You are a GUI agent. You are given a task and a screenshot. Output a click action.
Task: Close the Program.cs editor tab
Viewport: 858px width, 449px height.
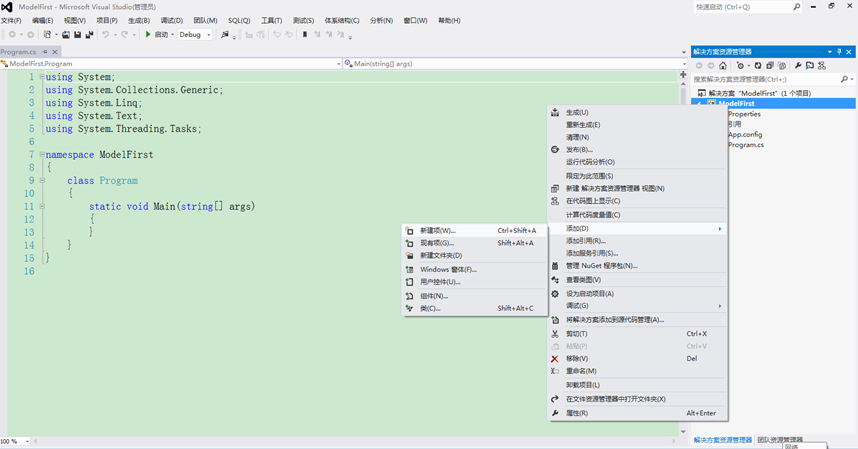tap(55, 52)
